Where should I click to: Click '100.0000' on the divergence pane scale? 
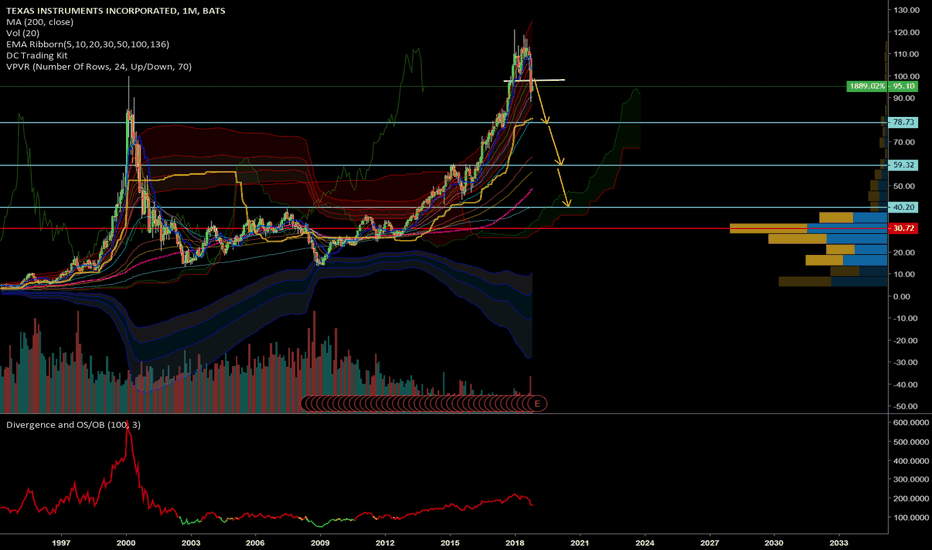911,517
